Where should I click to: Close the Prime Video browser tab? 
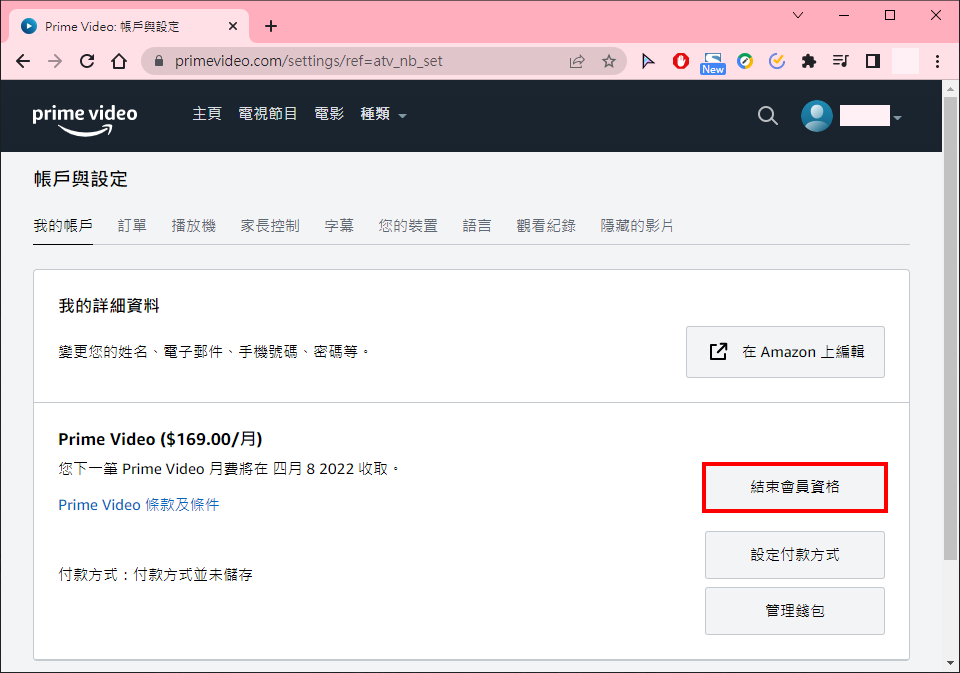pos(233,26)
